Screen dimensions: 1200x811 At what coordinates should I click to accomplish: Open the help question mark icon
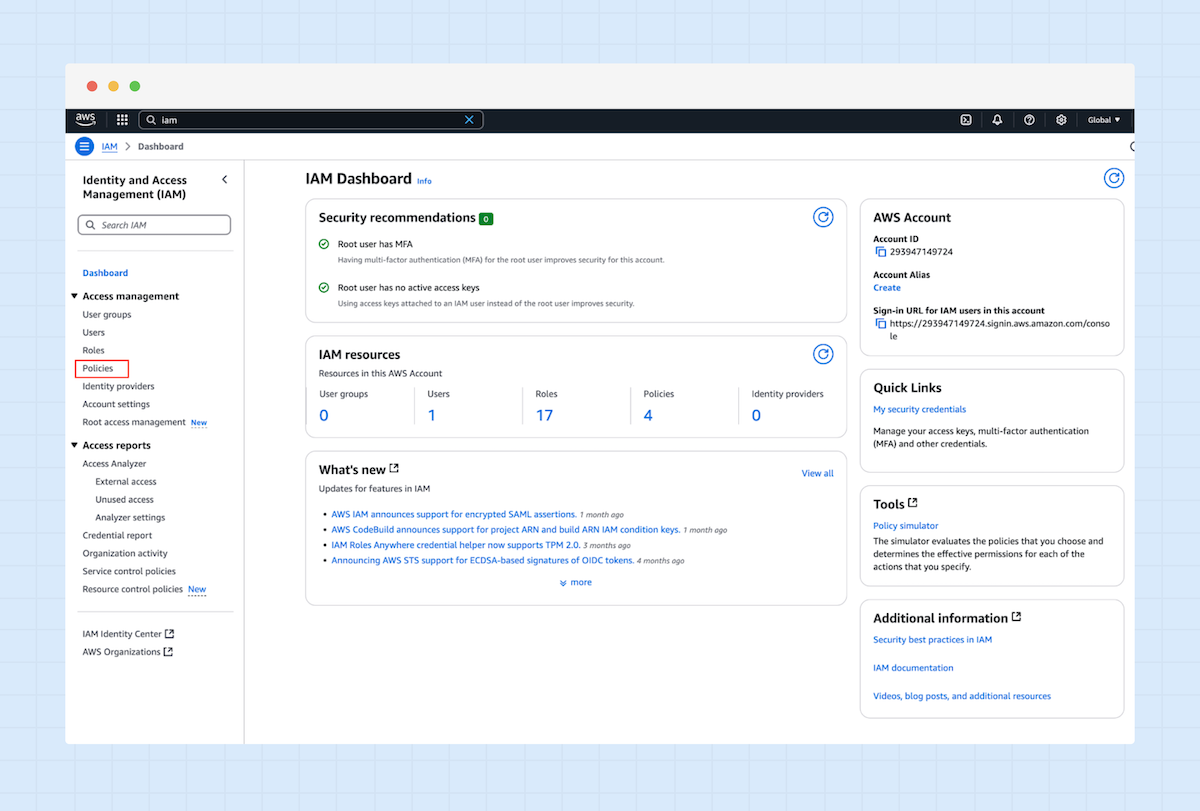coord(1029,120)
